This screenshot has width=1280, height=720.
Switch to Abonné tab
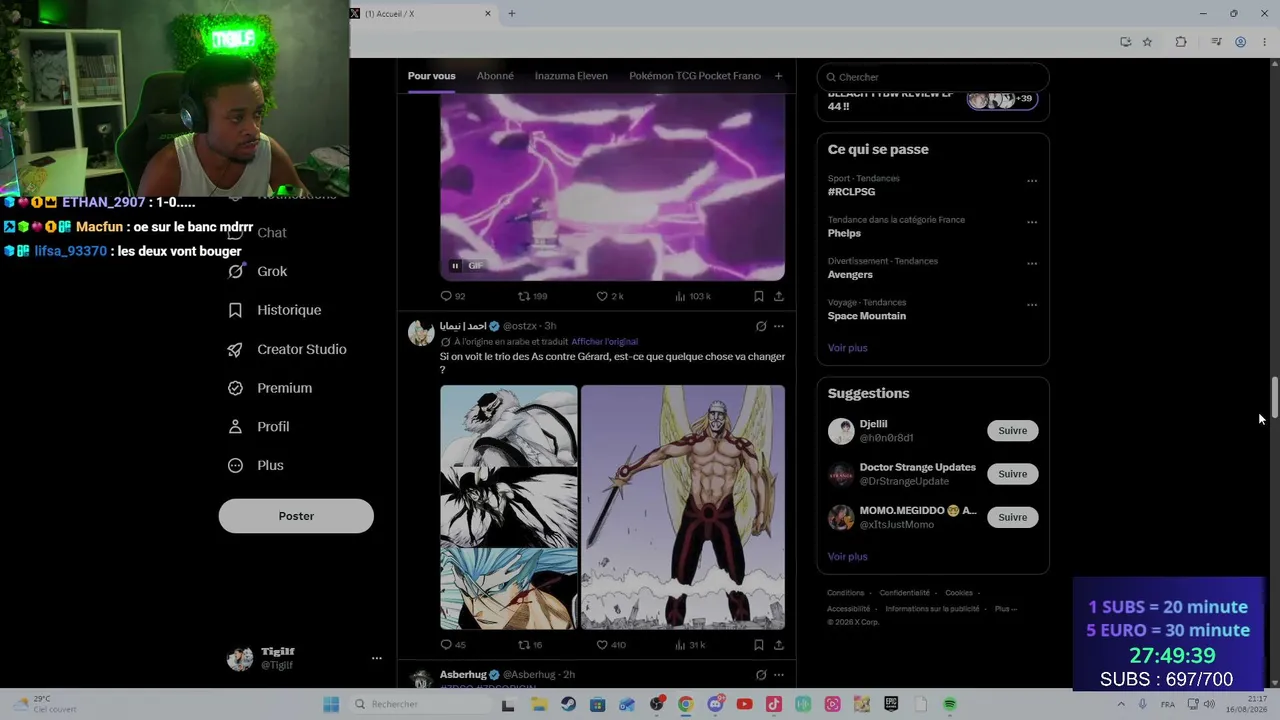[x=495, y=76]
